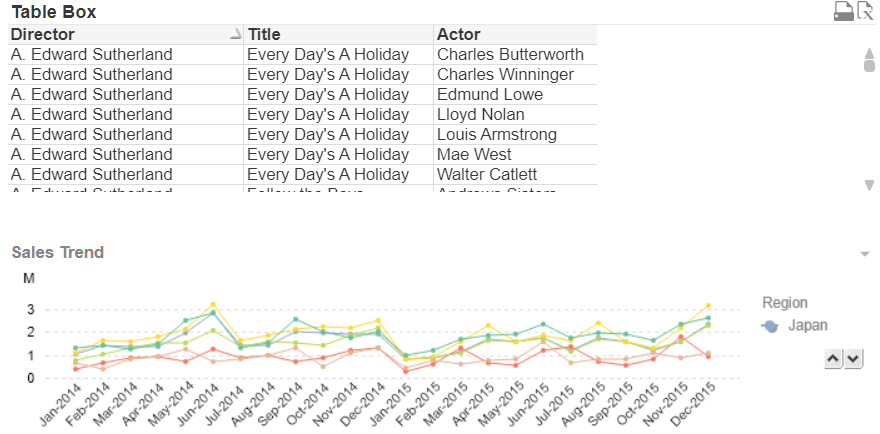Select the Charles Butterworth actor cell
The image size is (880, 434).
[x=510, y=54]
